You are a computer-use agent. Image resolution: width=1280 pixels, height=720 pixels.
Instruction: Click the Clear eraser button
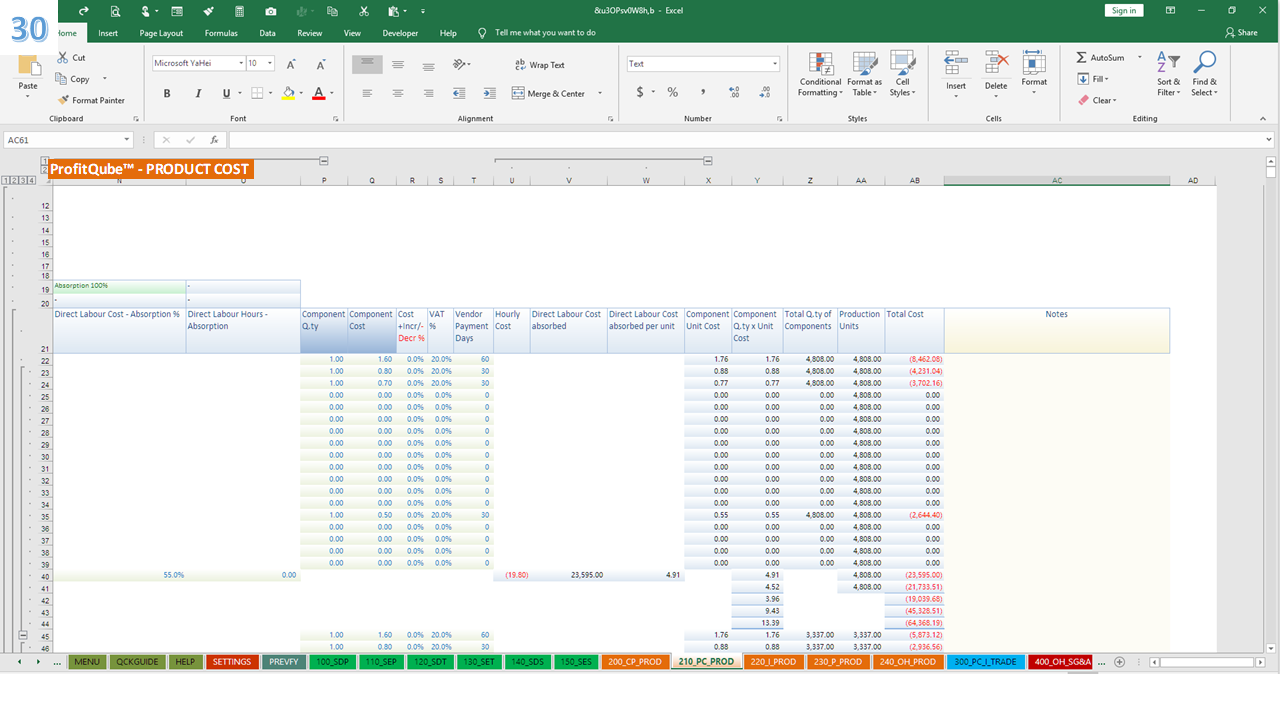1097,100
